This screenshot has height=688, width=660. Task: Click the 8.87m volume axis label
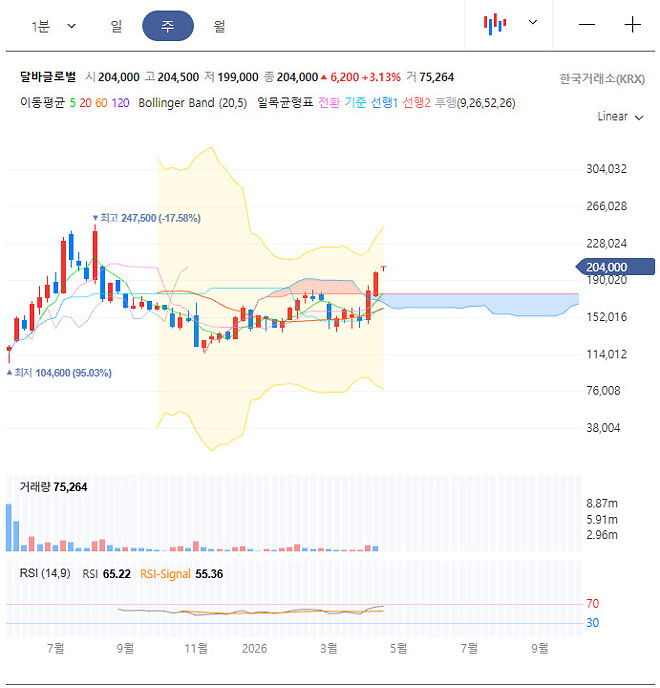point(602,503)
